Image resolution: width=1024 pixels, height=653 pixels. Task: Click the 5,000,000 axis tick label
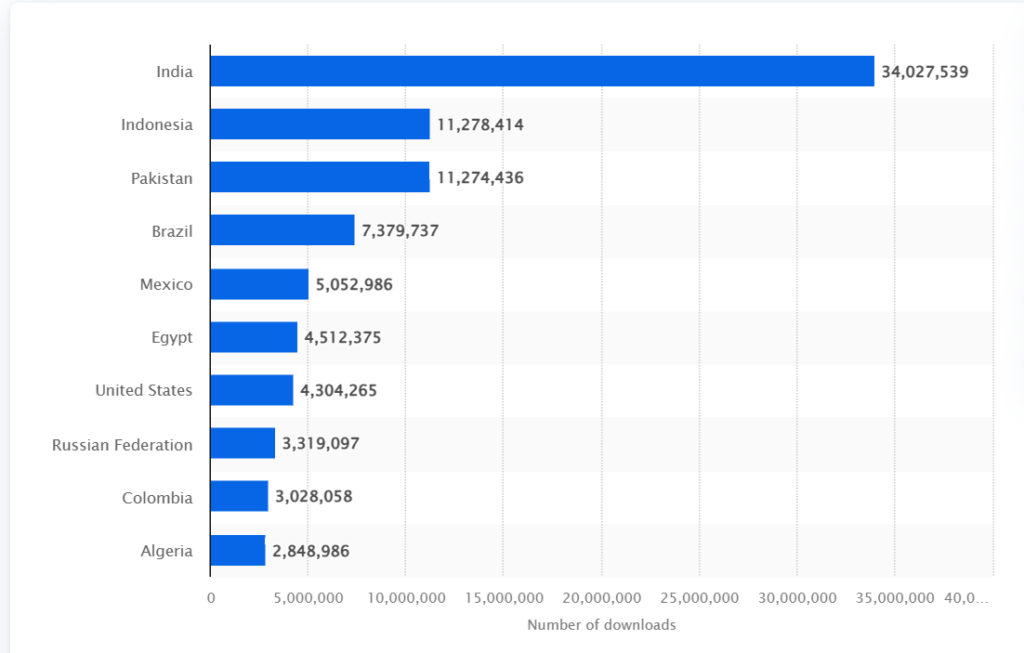308,598
